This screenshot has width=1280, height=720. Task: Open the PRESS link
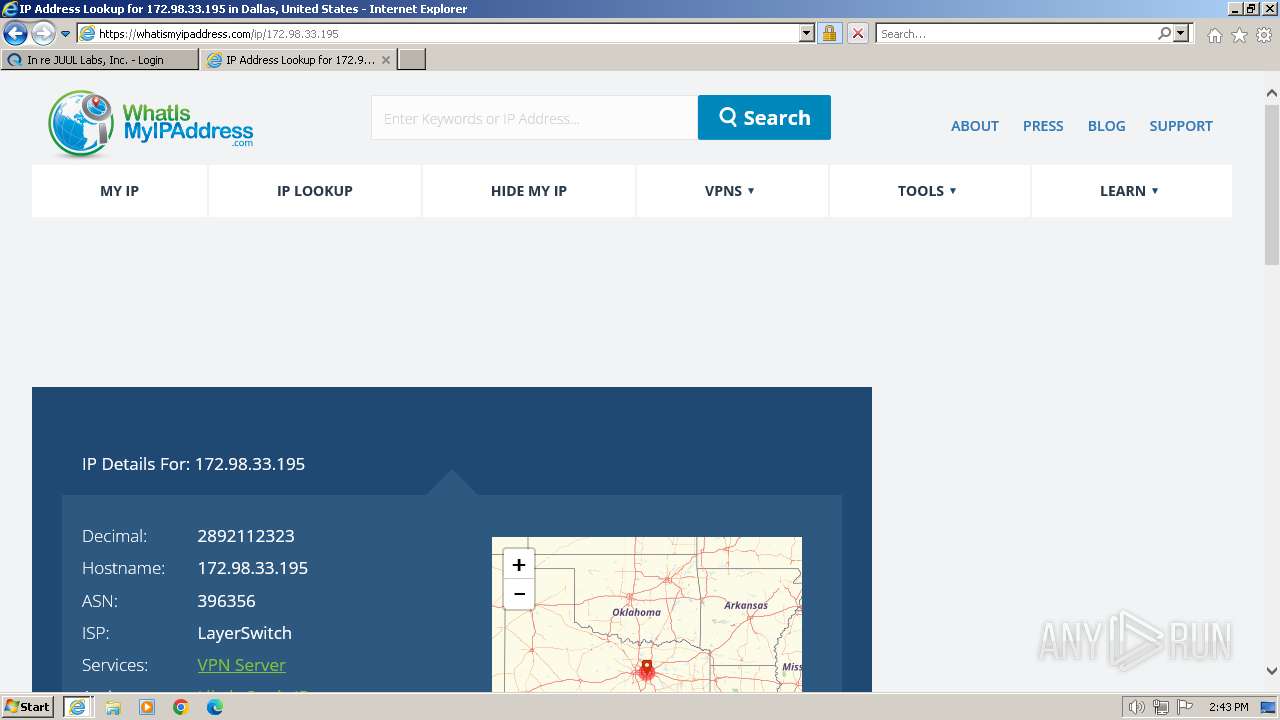pos(1043,126)
